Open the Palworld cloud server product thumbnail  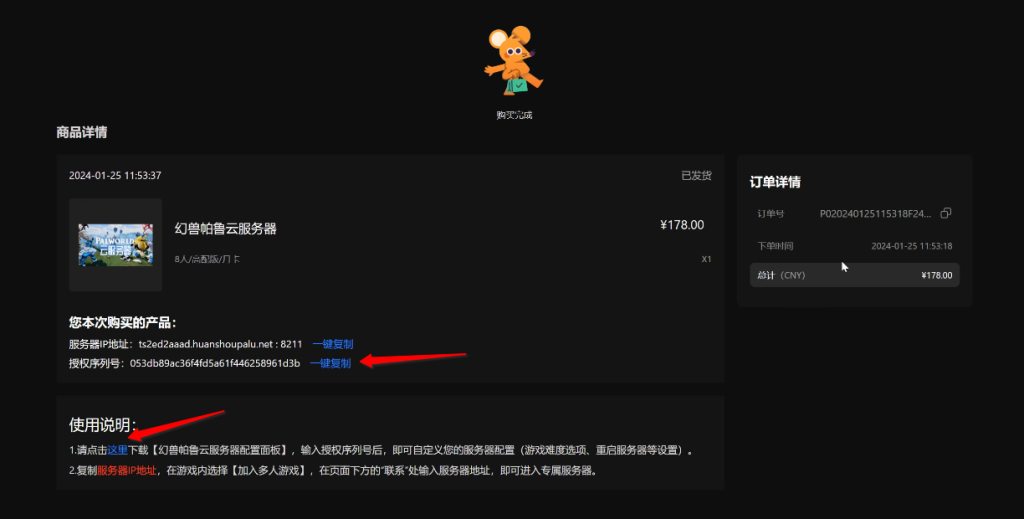[x=116, y=245]
